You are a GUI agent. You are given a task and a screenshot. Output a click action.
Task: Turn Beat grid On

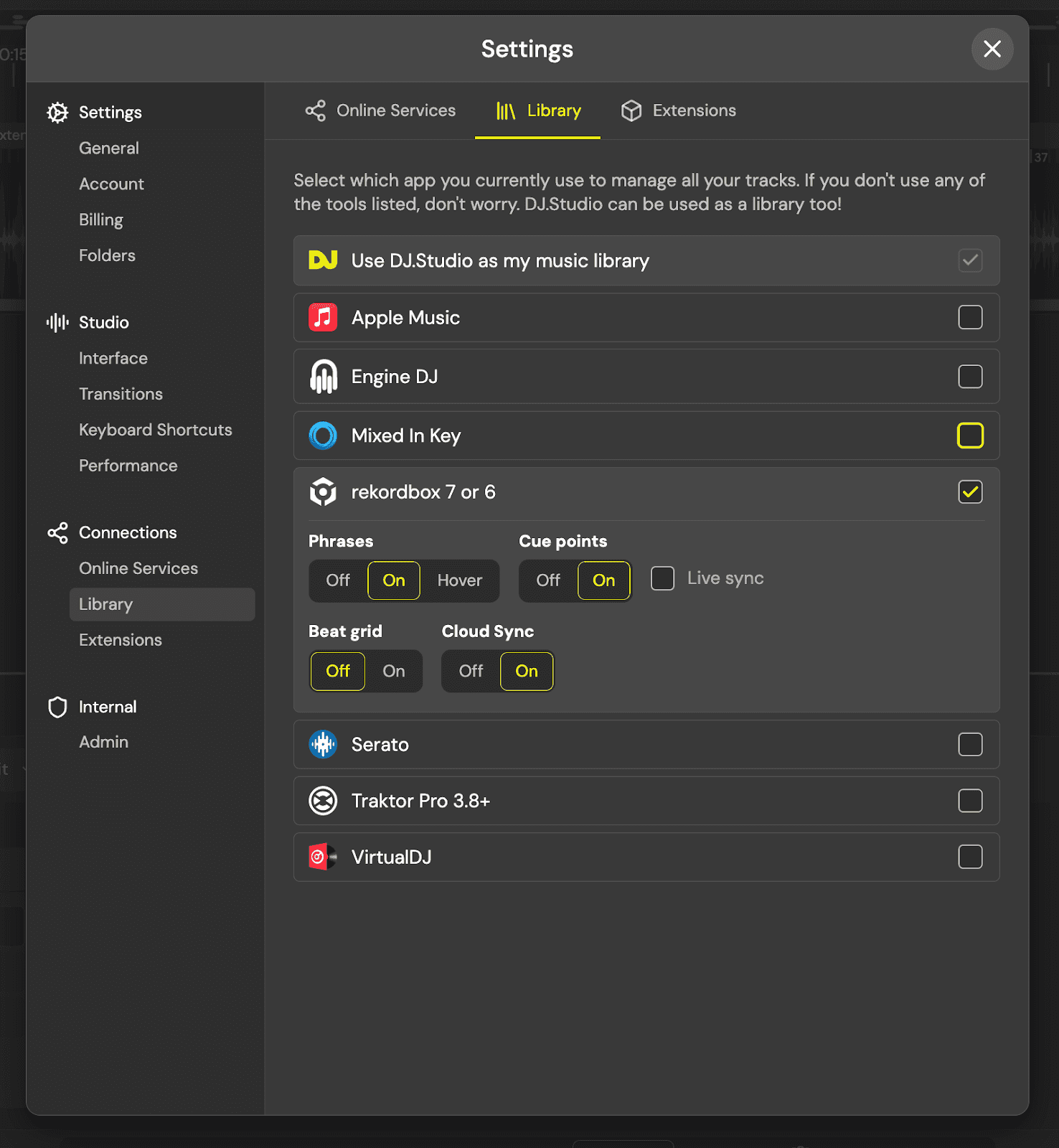[x=393, y=671]
